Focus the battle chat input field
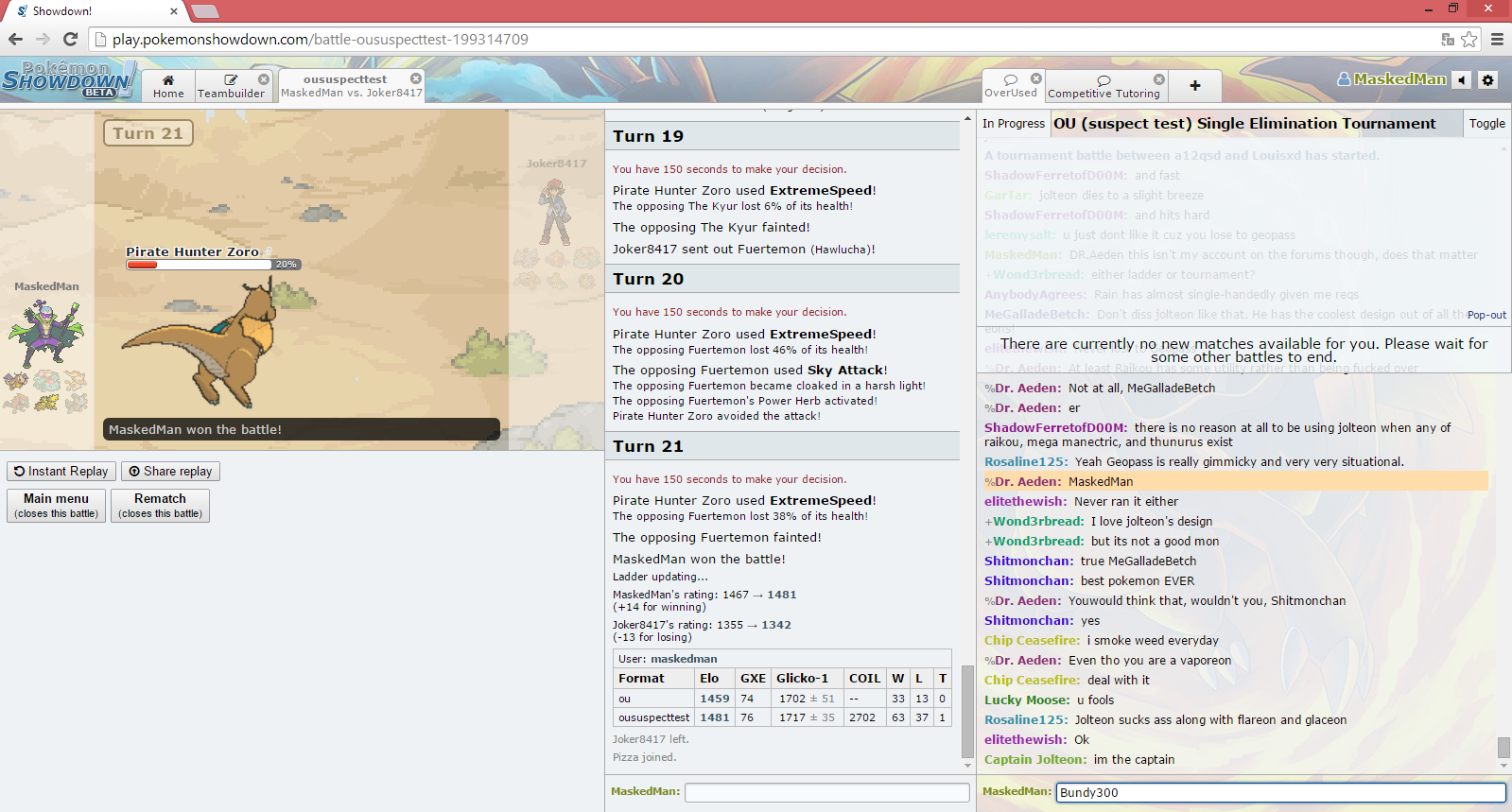Screen dimensions: 1512x812 coord(827,792)
